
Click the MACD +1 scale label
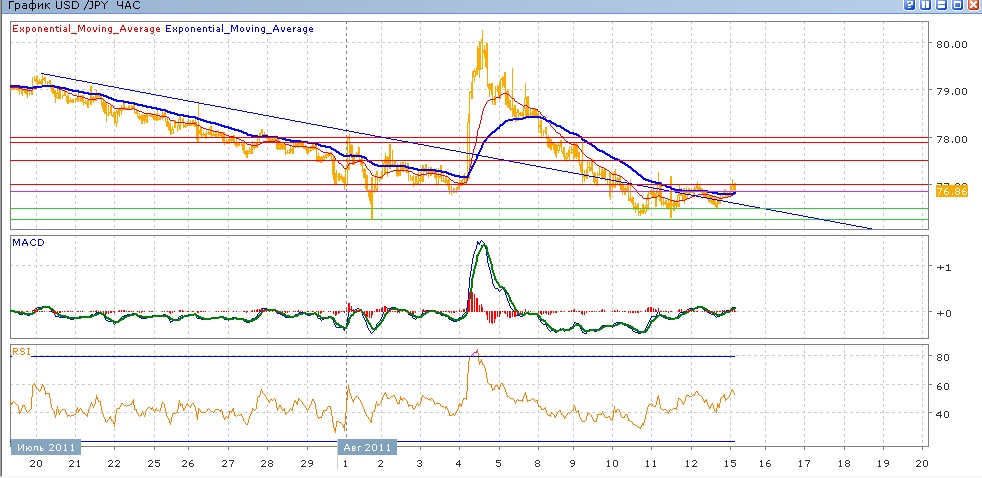coord(943,268)
